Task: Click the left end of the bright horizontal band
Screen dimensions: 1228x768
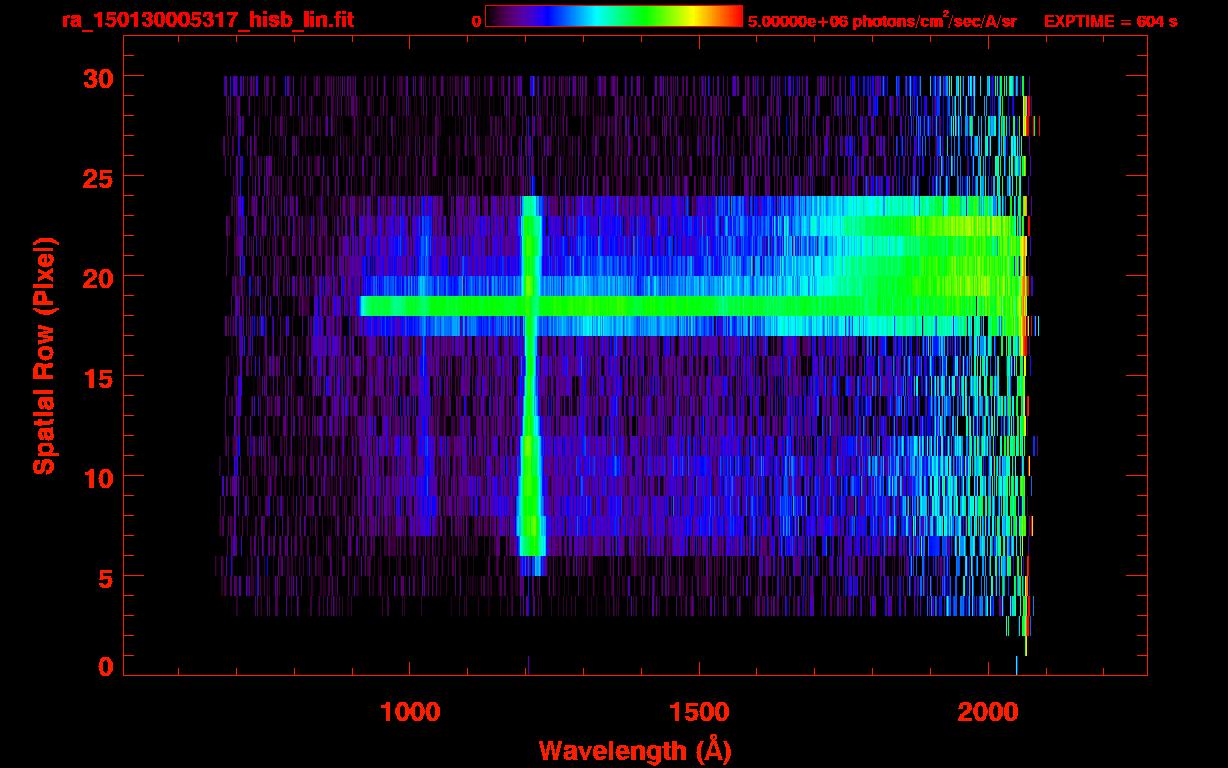Action: [x=365, y=306]
